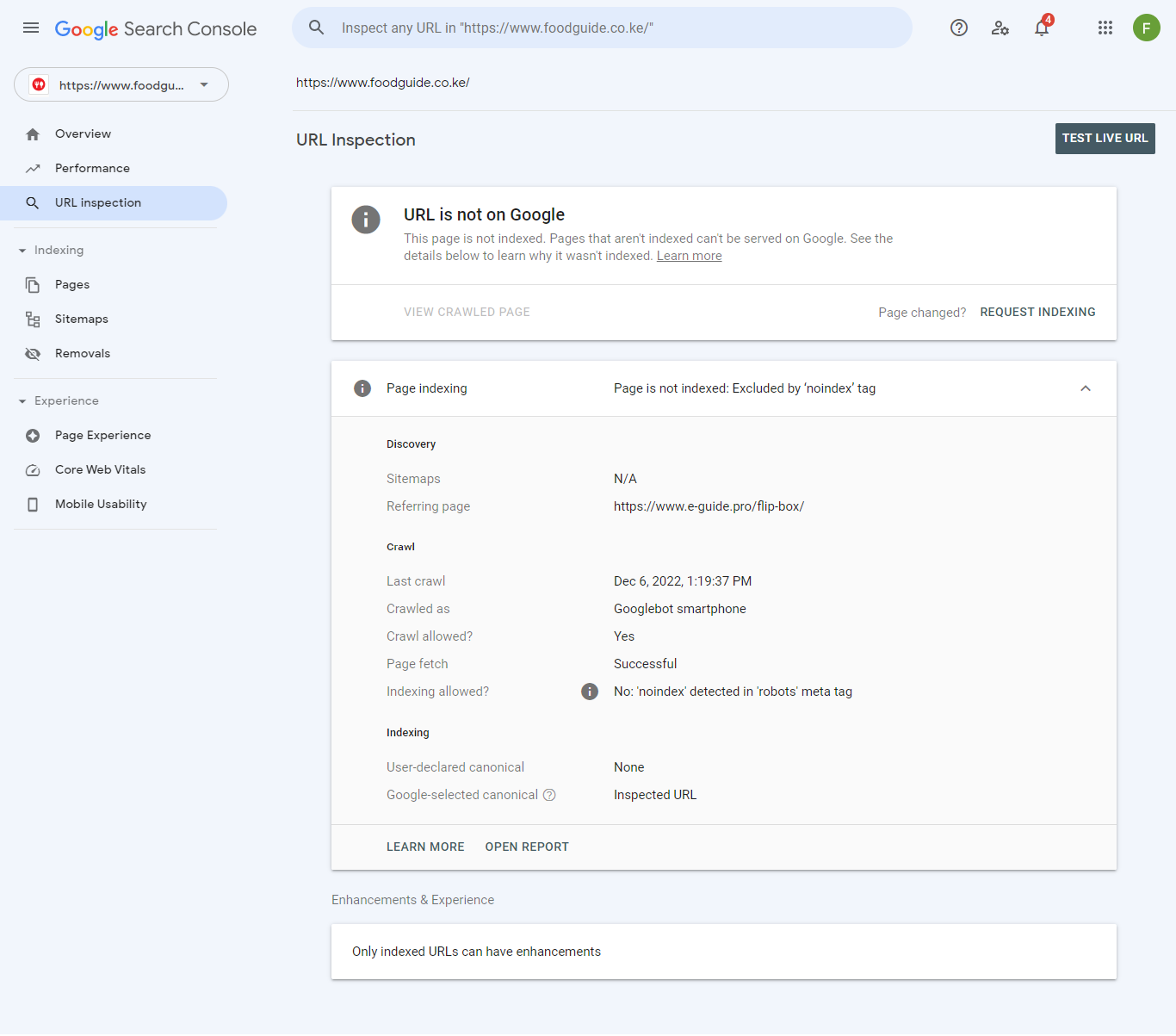Click the referring page URL e-guide.pro/flip-box
The height and width of the screenshot is (1036, 1176).
pos(709,506)
